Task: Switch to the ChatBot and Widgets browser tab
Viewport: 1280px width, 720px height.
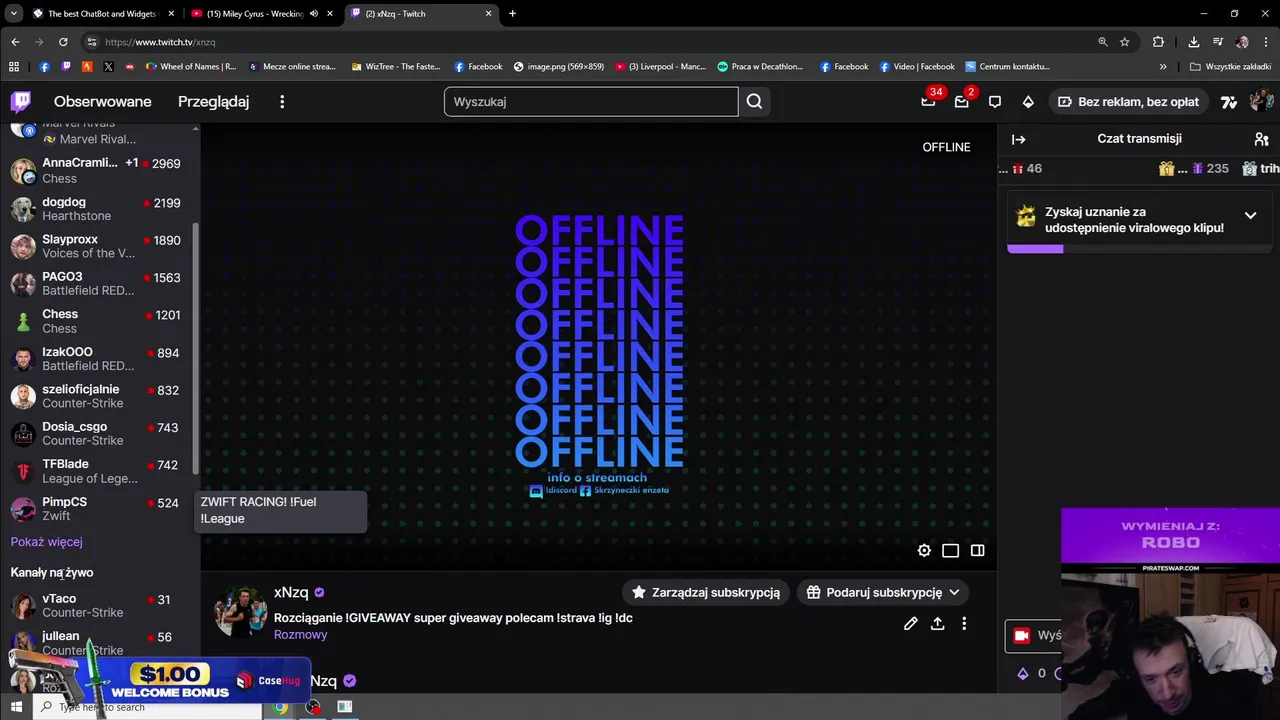Action: [x=104, y=14]
